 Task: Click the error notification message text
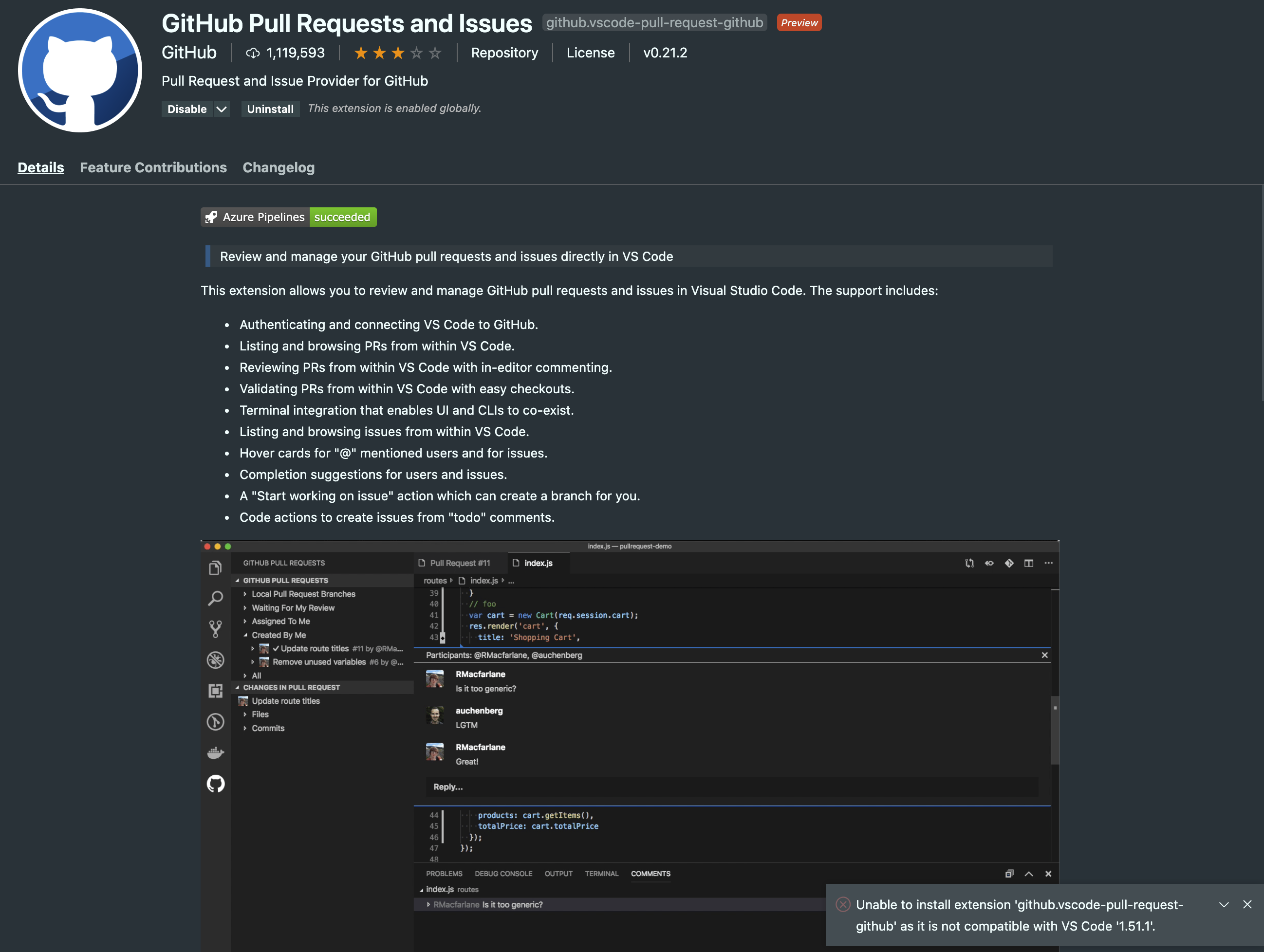point(1020,915)
